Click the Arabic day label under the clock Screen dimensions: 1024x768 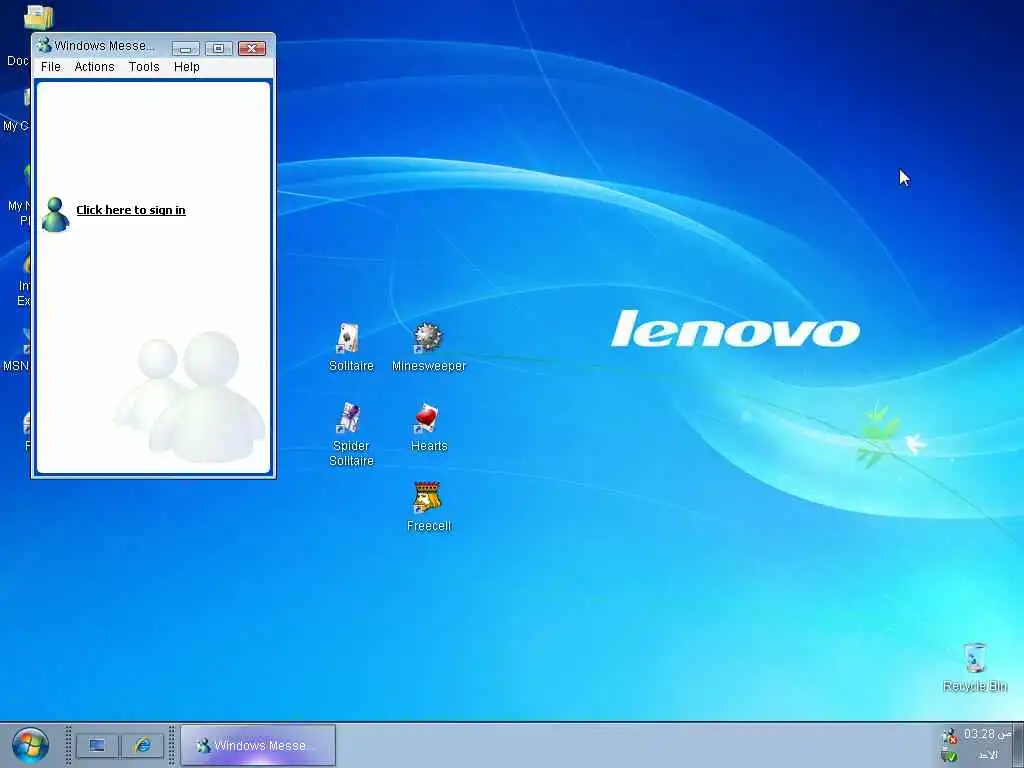987,755
